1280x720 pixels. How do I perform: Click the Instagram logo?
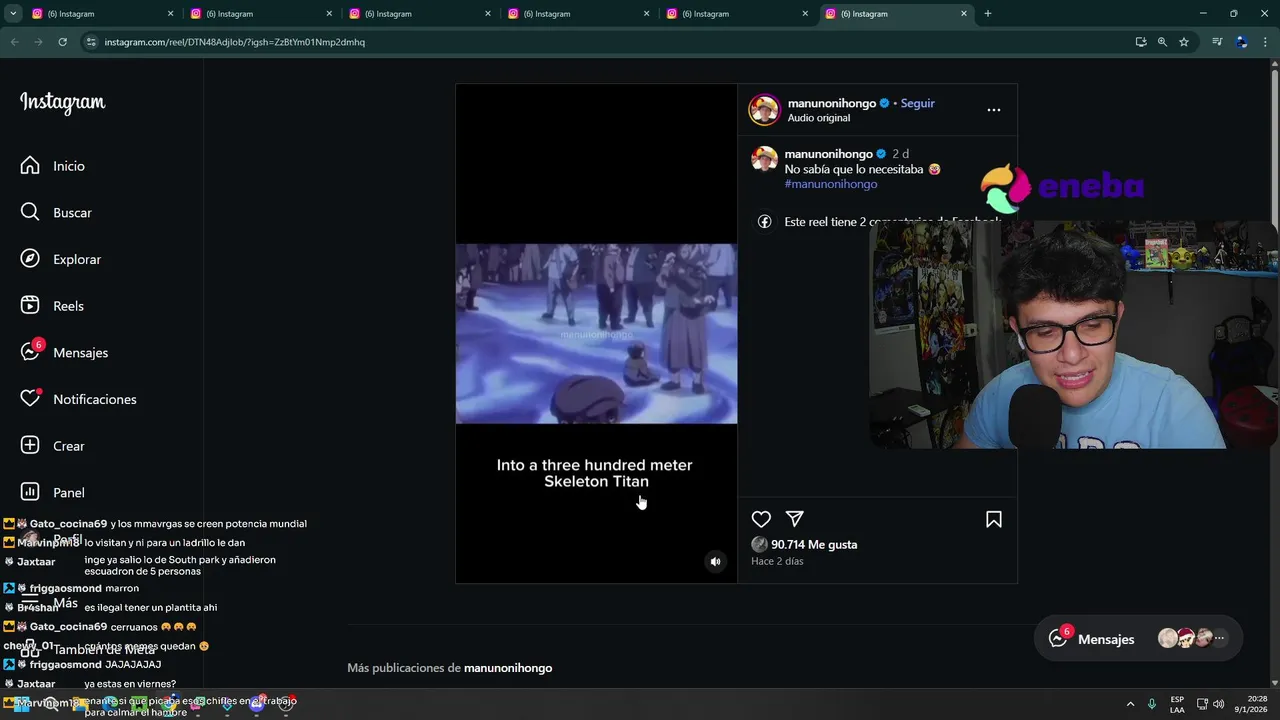(62, 103)
